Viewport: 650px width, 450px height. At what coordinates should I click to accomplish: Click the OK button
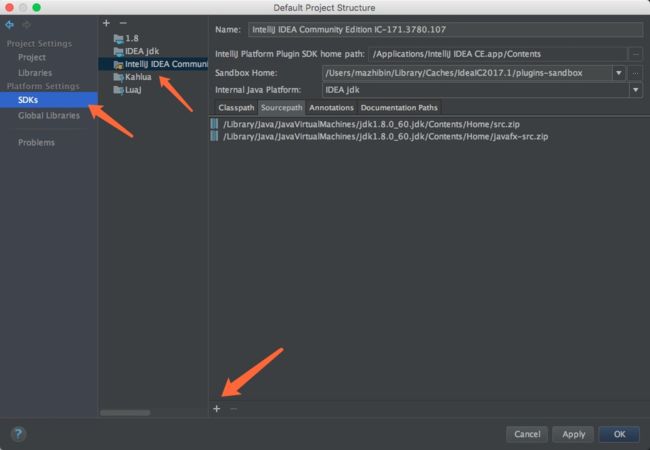coord(619,434)
